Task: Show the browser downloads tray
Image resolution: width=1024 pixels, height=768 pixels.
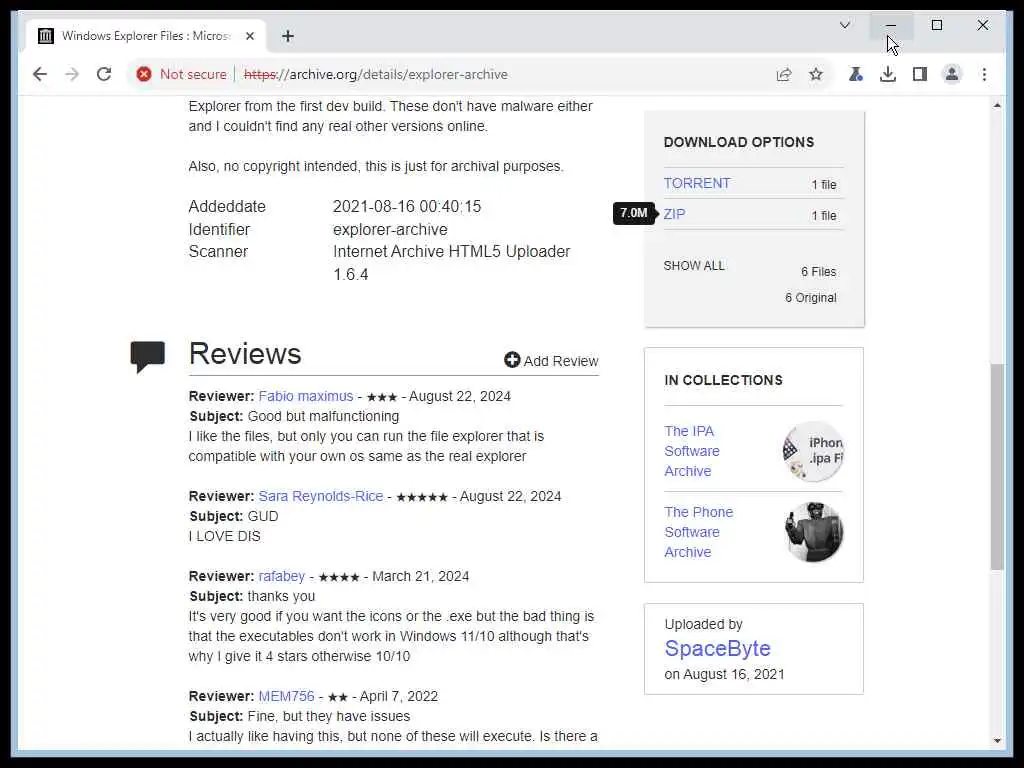Action: point(888,74)
